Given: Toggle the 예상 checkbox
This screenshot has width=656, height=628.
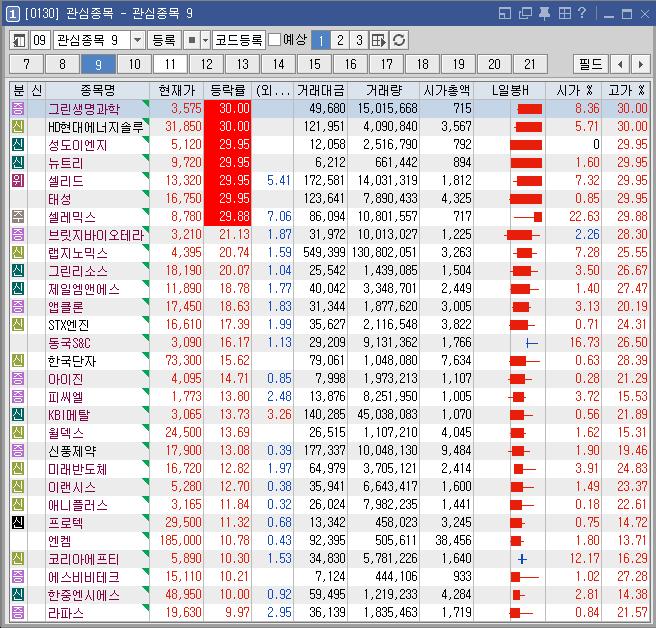Looking at the screenshot, I should pos(274,40).
